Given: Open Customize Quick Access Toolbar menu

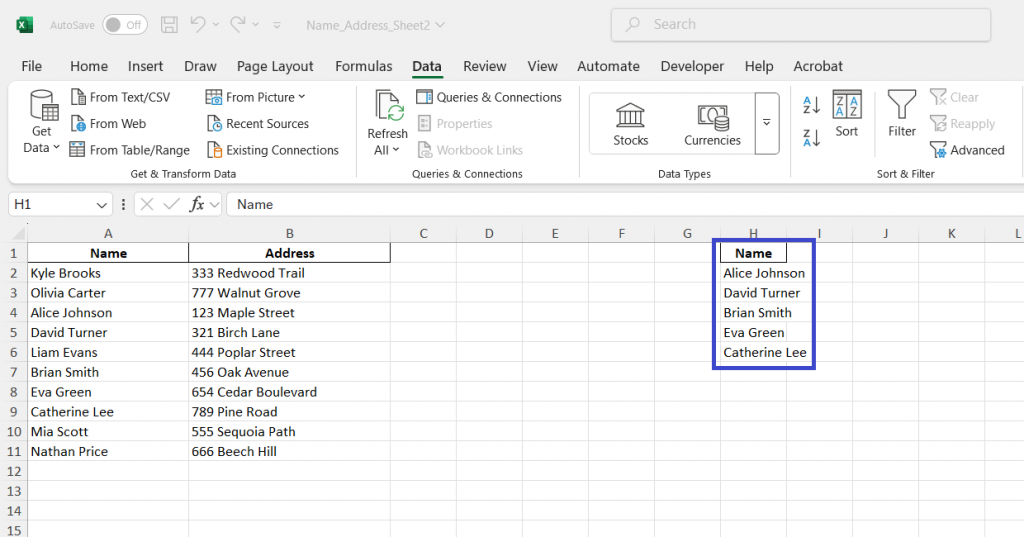Looking at the screenshot, I should (277, 25).
